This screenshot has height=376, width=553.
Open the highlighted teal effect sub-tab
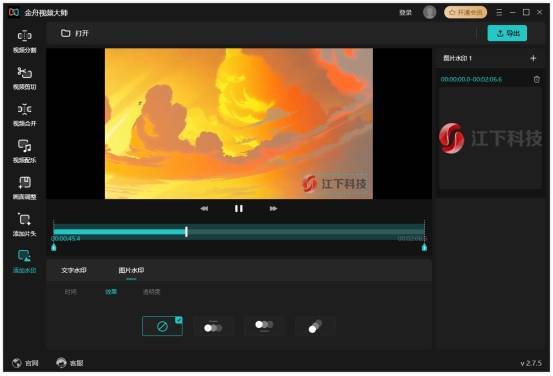111,292
